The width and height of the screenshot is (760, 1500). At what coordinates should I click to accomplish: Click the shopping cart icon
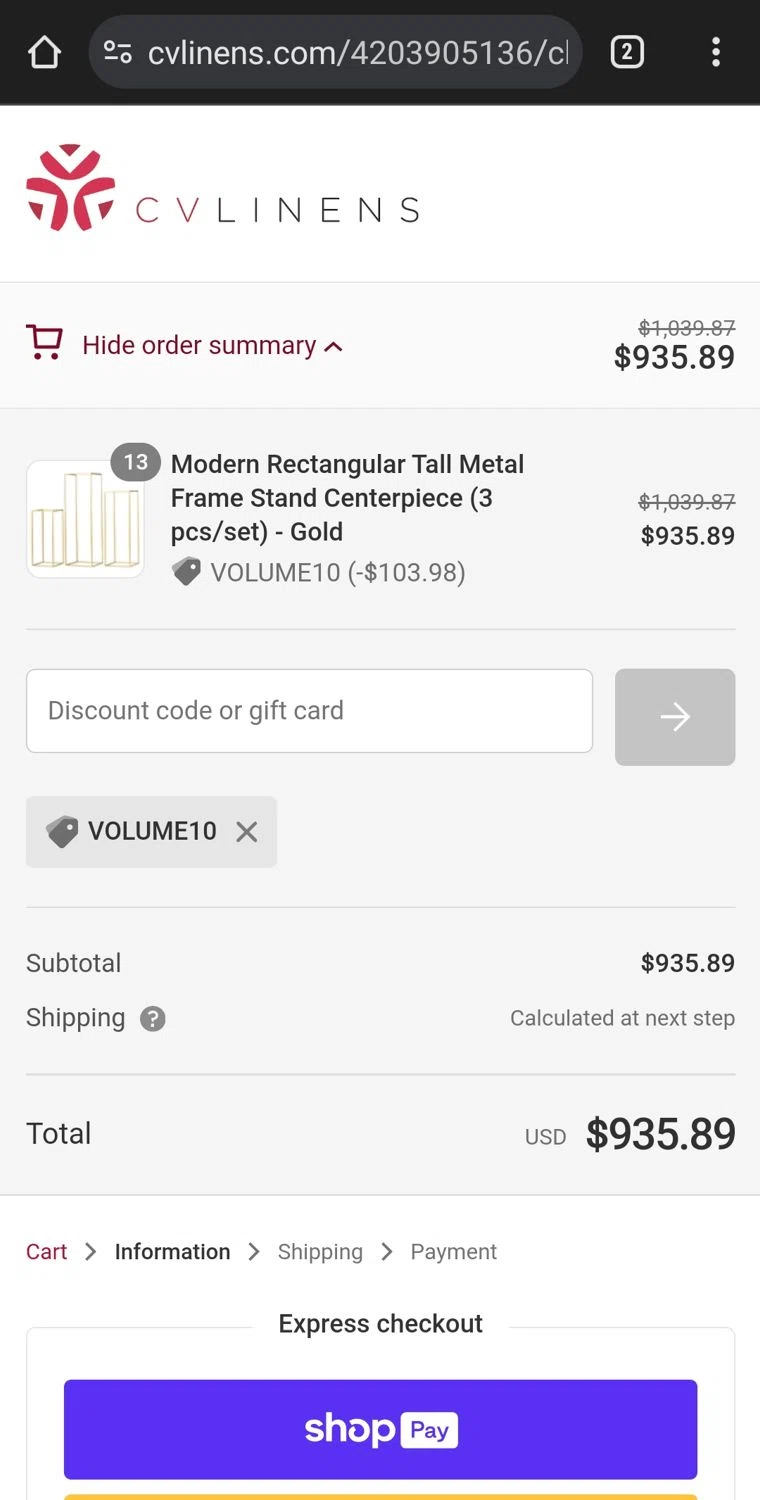click(x=44, y=344)
